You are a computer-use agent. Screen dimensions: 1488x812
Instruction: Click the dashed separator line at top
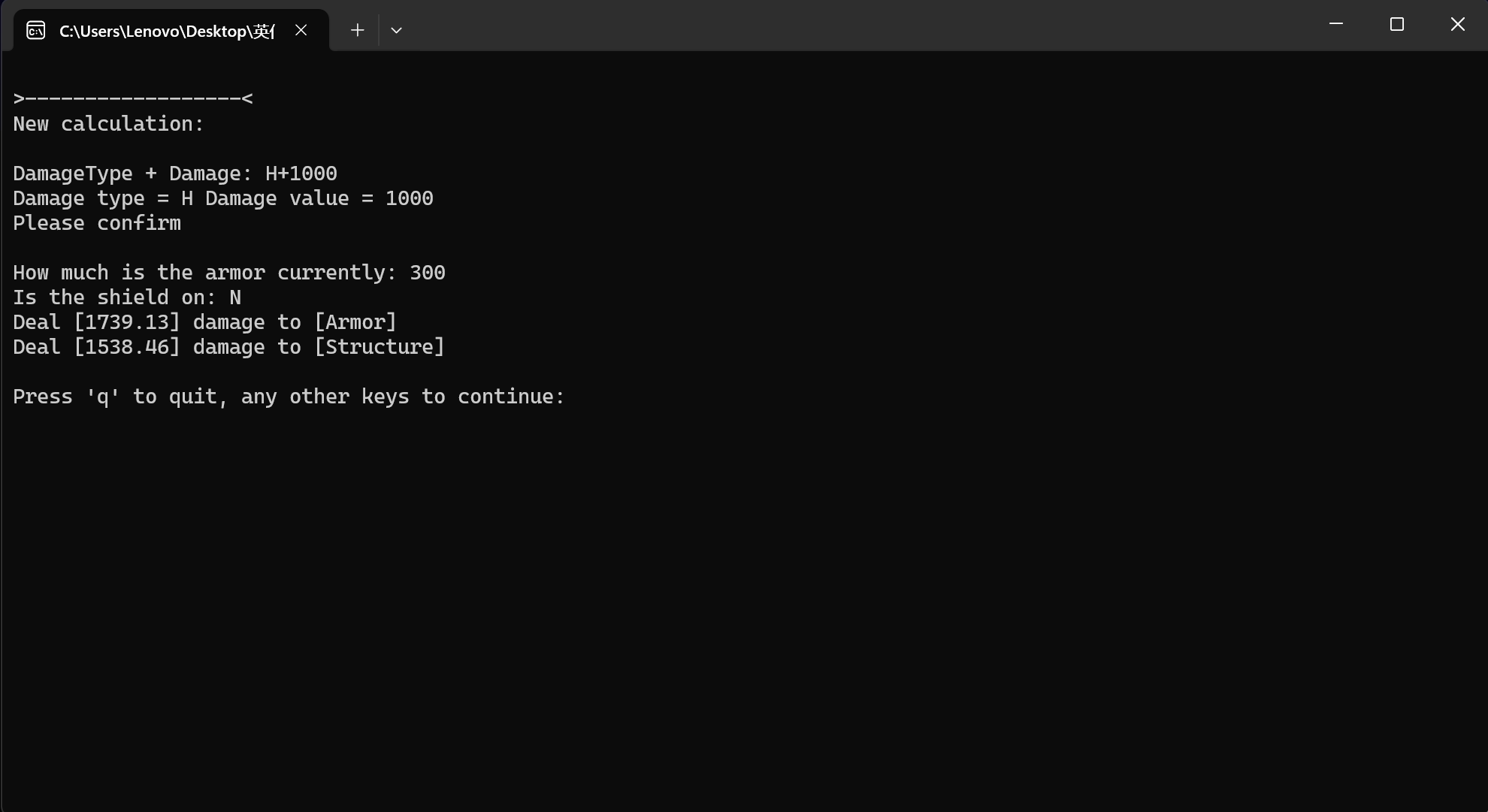[x=132, y=98]
